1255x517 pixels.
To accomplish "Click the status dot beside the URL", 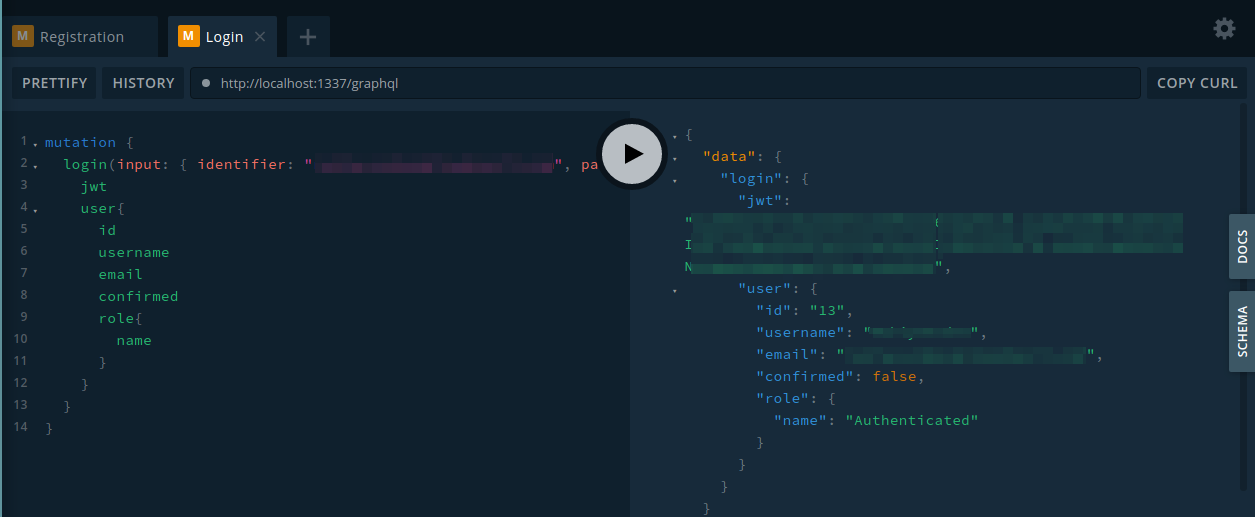I will 206,83.
